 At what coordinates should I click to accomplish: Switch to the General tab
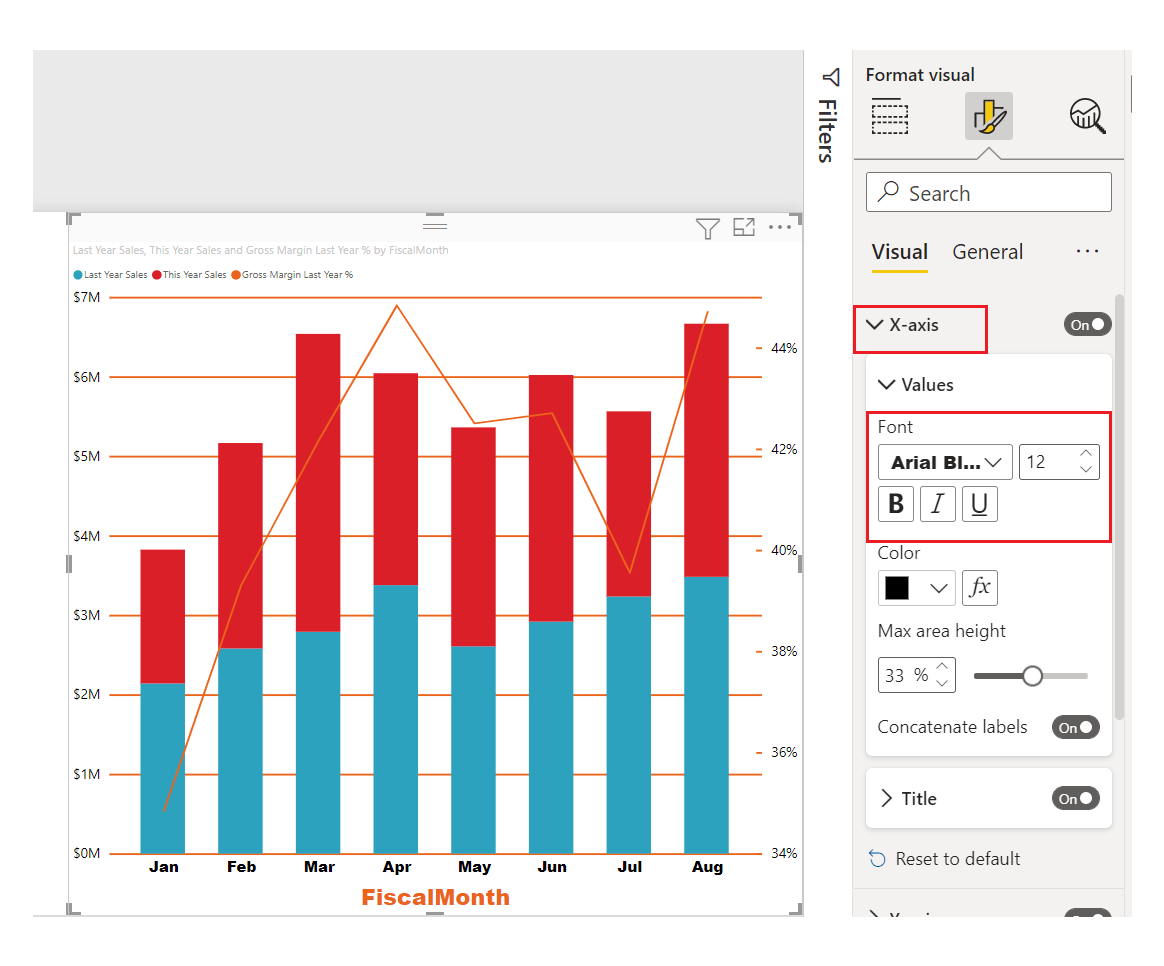[x=987, y=252]
